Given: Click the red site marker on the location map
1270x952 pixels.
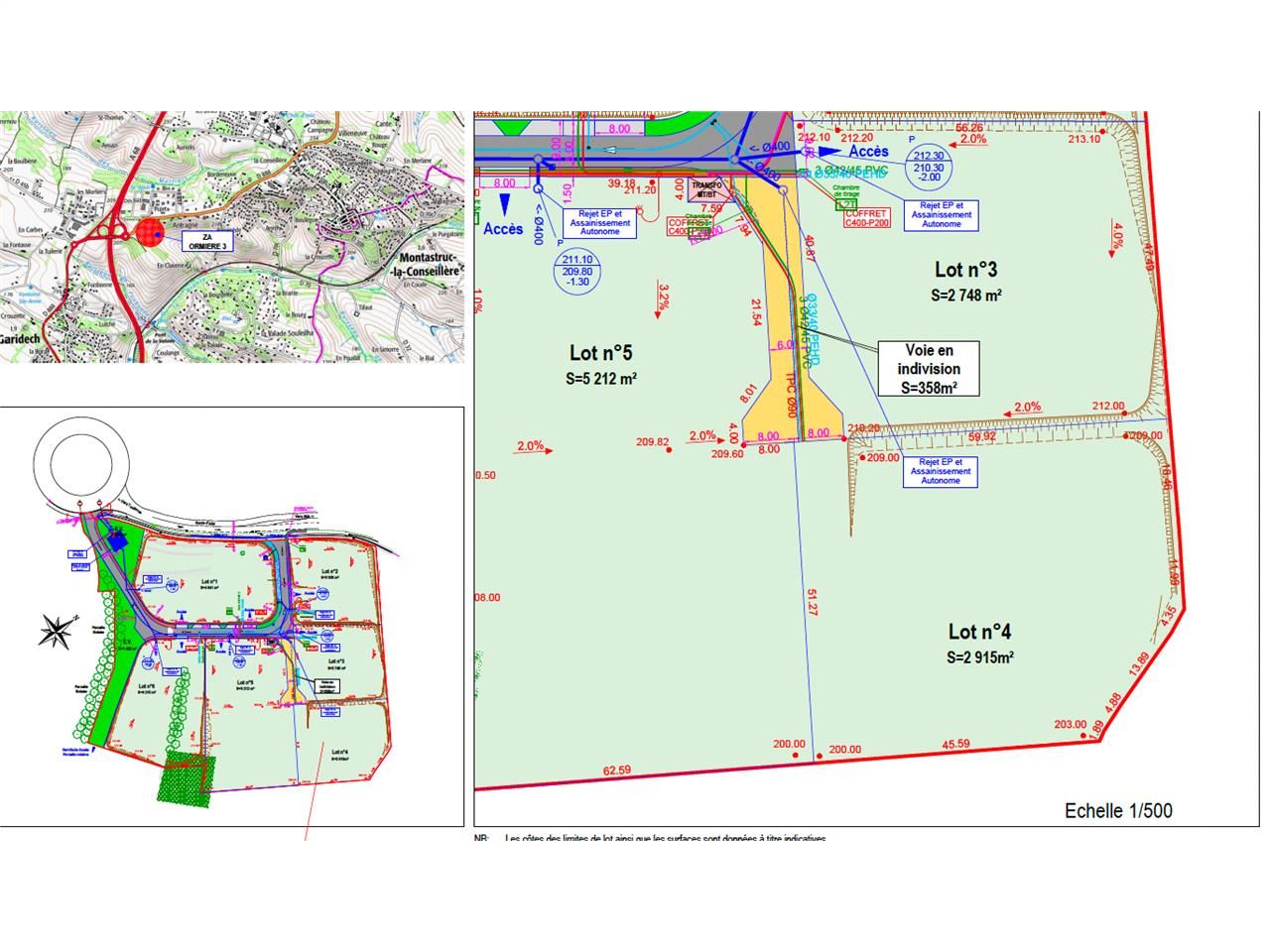Looking at the screenshot, I should (151, 235).
